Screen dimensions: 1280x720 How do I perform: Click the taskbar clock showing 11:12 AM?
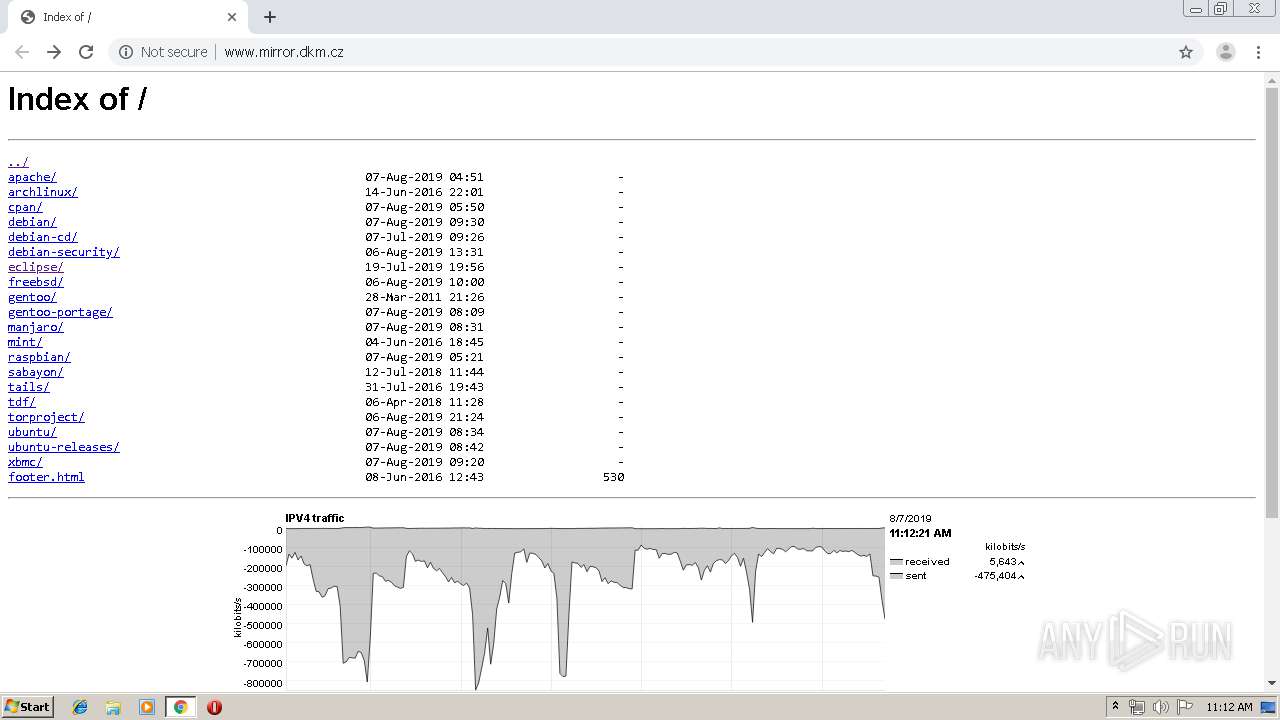[1229, 707]
